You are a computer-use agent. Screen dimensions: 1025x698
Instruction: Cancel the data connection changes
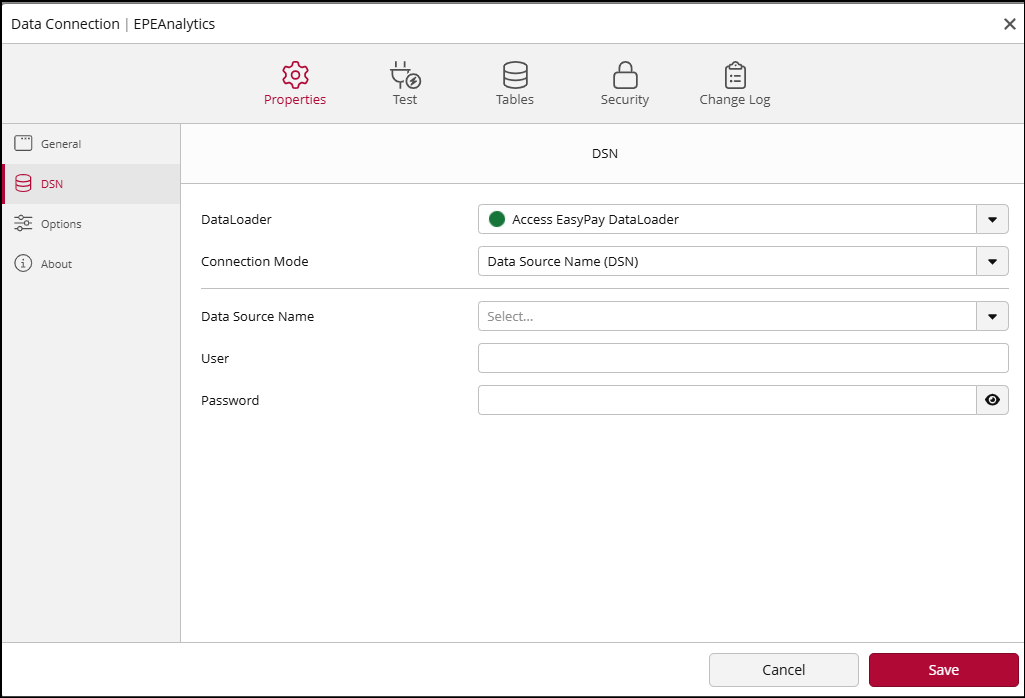(783, 669)
